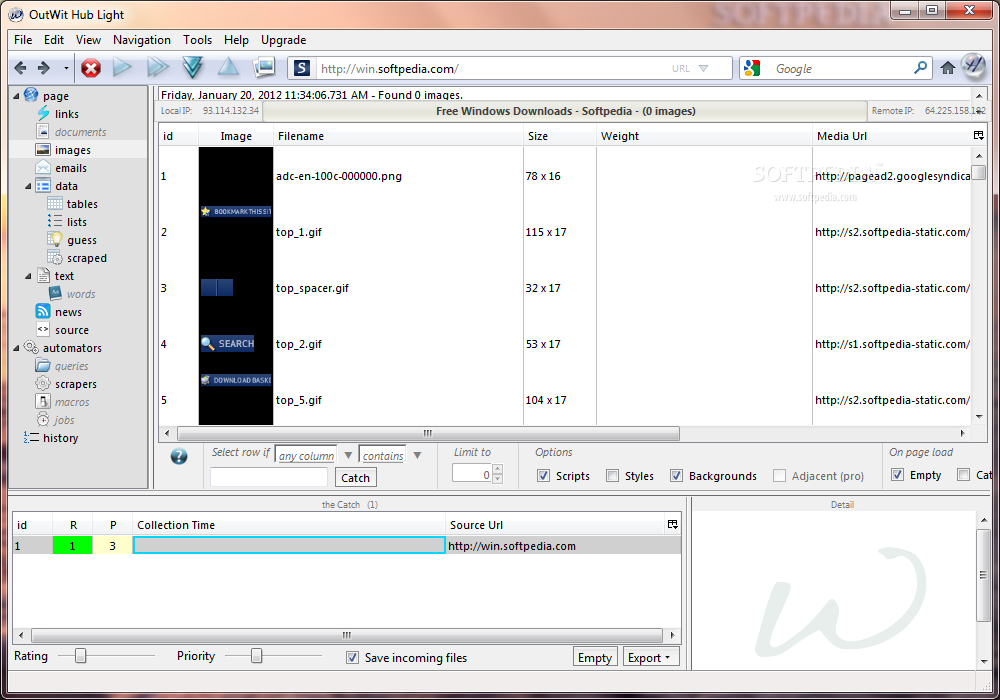Click the single play arrow toolbar icon
Image resolution: width=1000 pixels, height=700 pixels.
pos(122,67)
